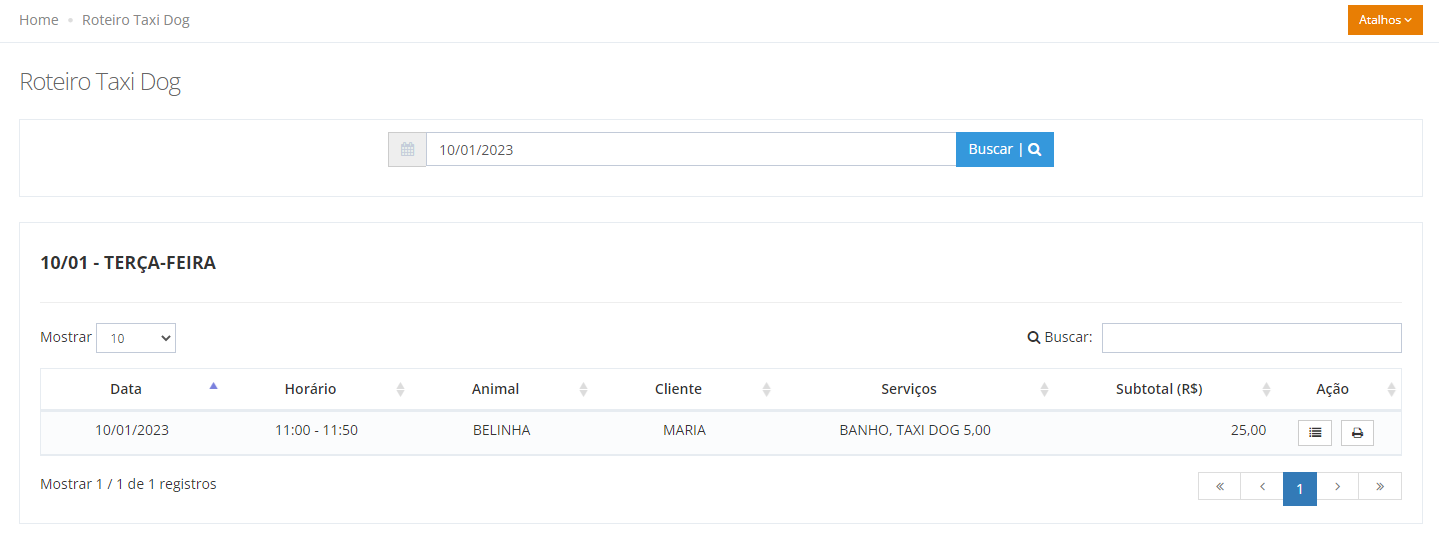
Task: Click the Buscar search button
Action: (1005, 150)
